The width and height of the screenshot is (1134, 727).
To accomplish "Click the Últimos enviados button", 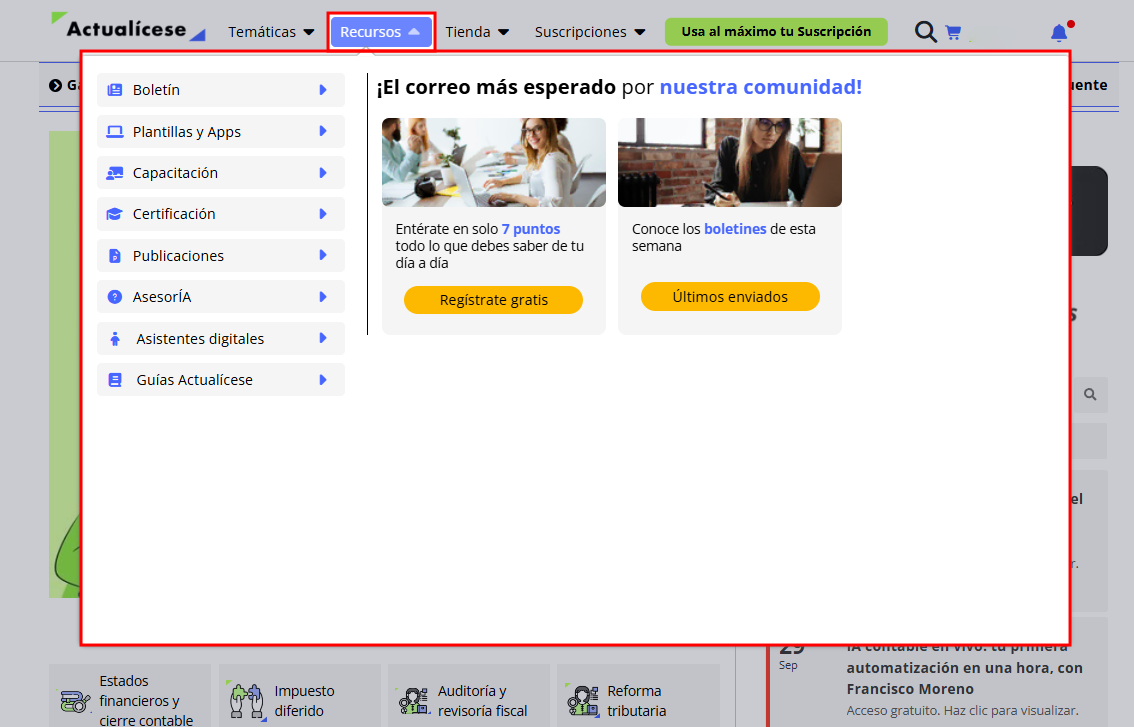I will point(730,297).
